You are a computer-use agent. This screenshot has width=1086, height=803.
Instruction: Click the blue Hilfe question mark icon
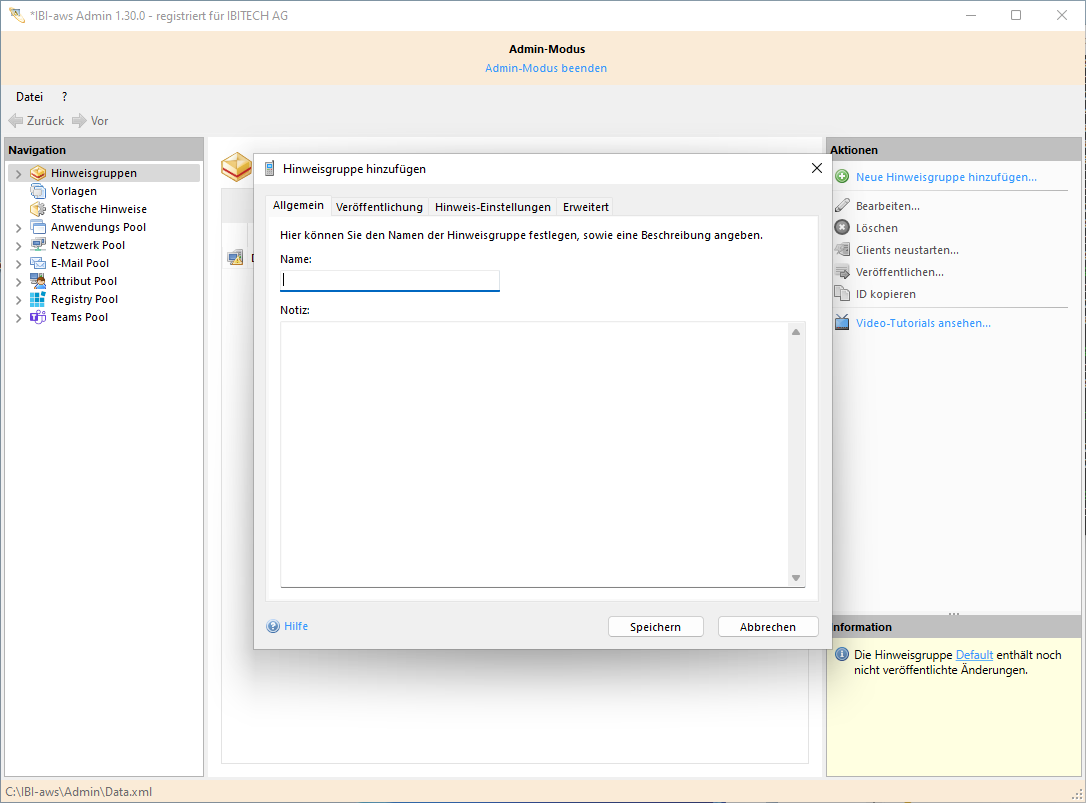pos(273,627)
